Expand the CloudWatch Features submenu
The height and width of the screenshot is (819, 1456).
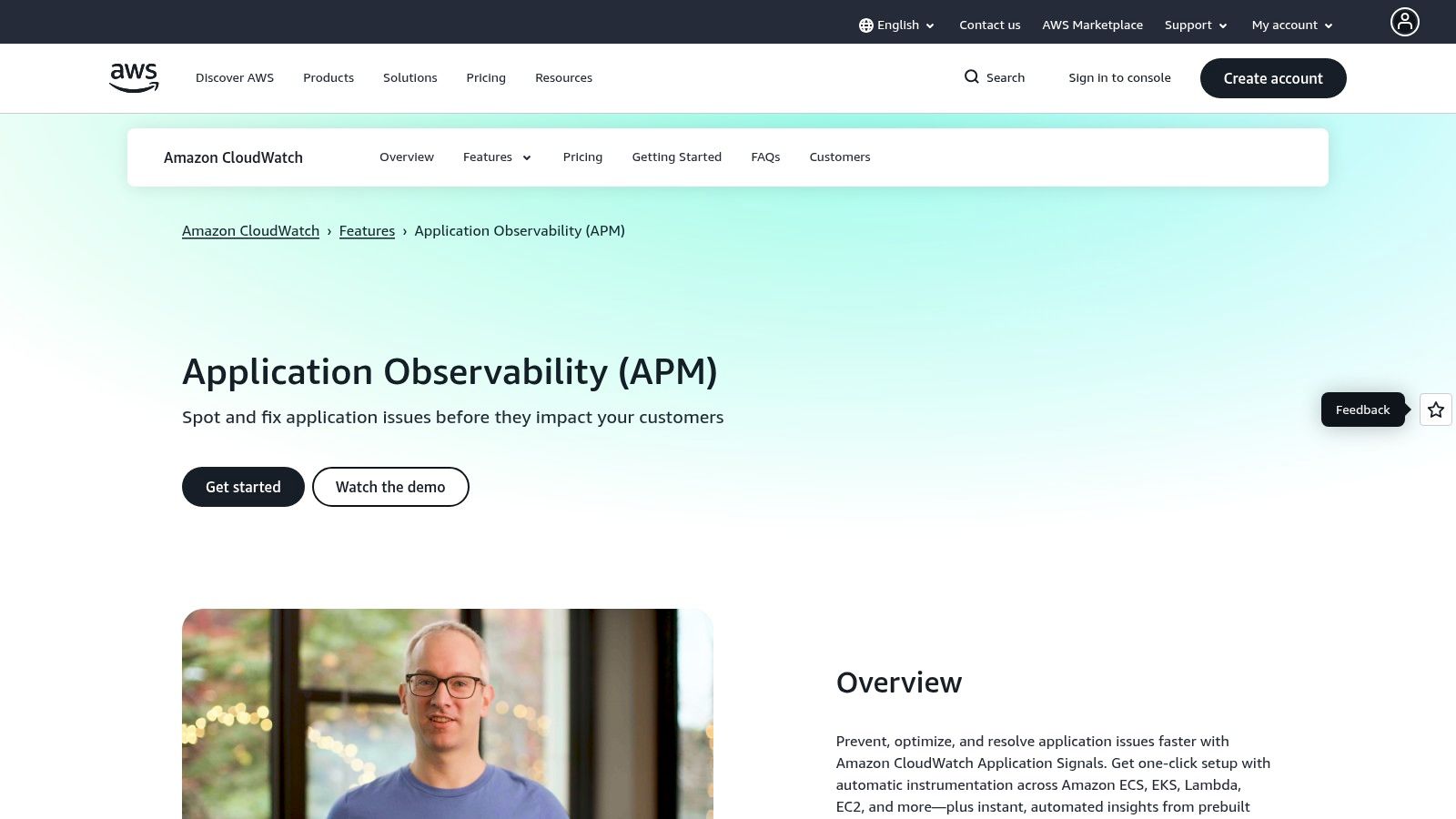[x=497, y=157]
